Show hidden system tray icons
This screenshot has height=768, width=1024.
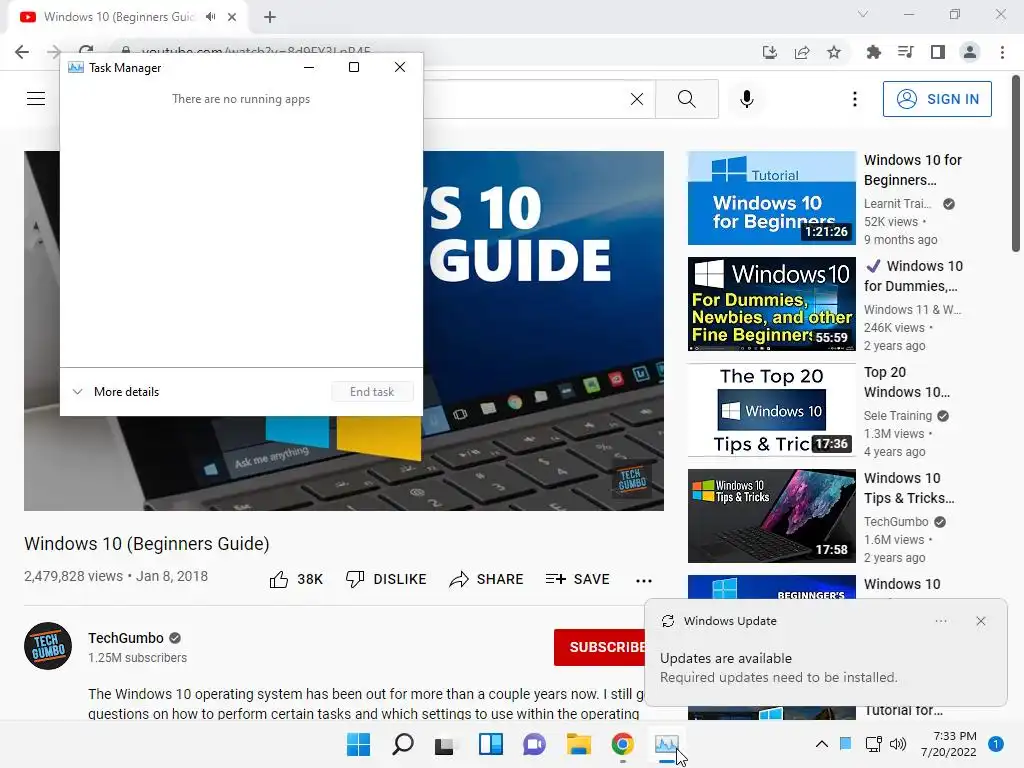click(822, 744)
